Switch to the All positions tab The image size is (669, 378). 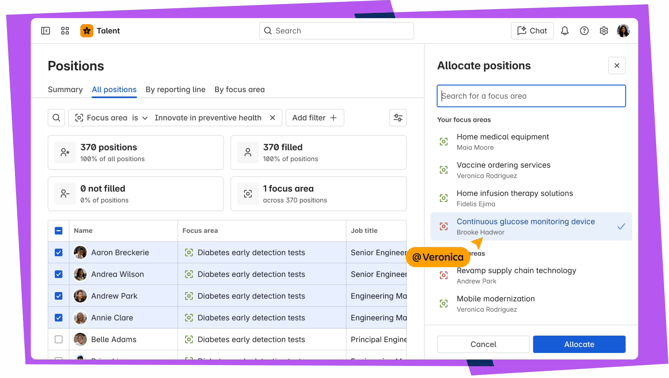point(114,90)
